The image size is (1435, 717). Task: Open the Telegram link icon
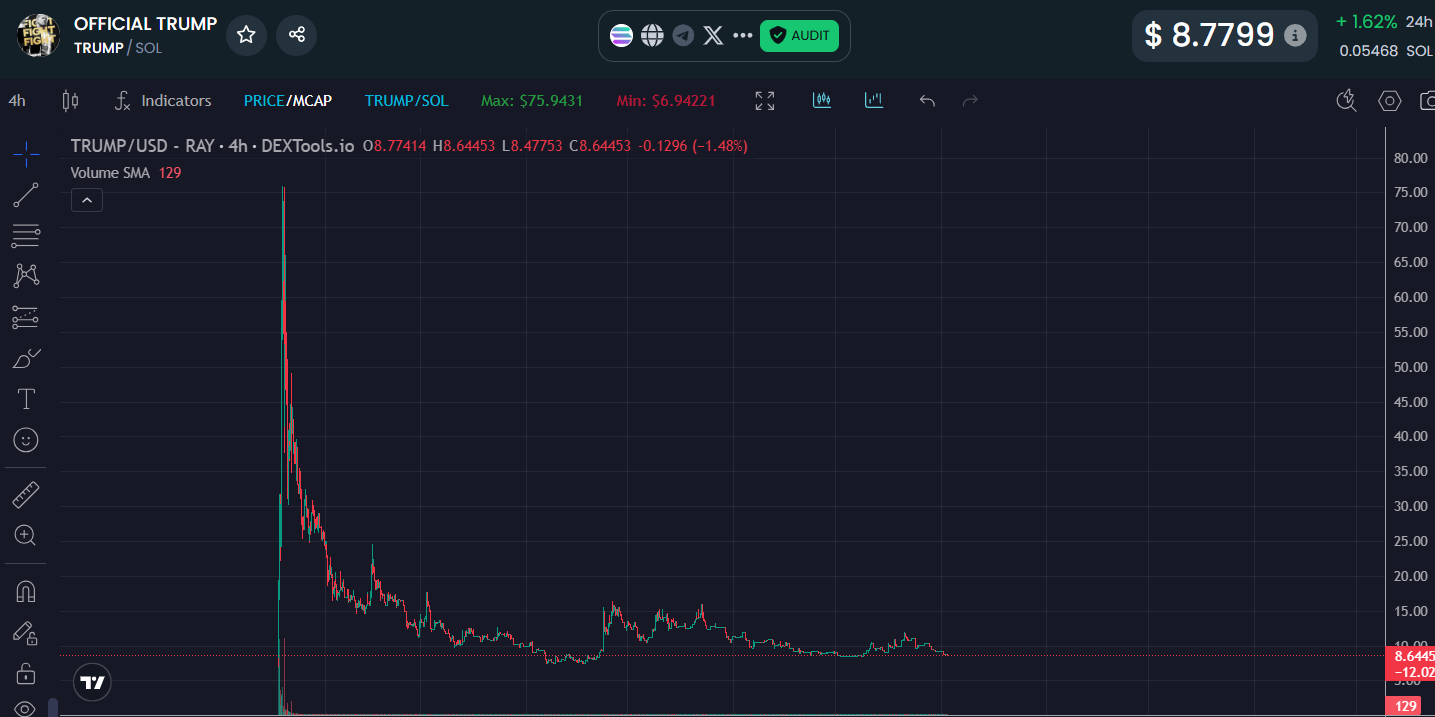click(683, 36)
